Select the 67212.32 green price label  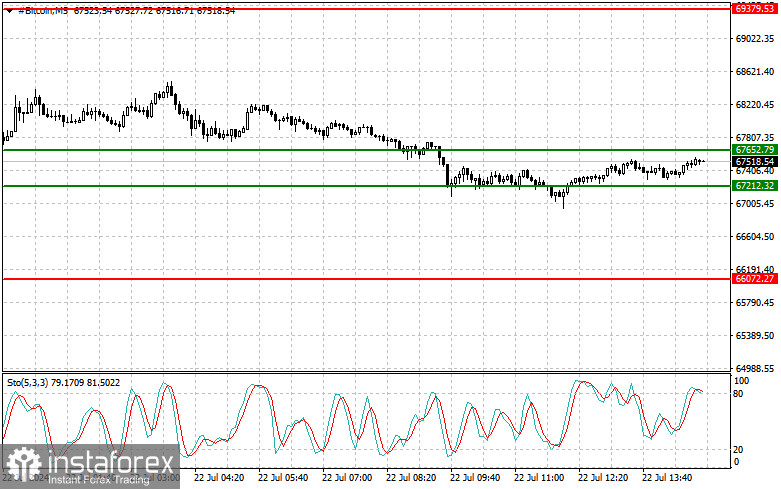coord(755,185)
